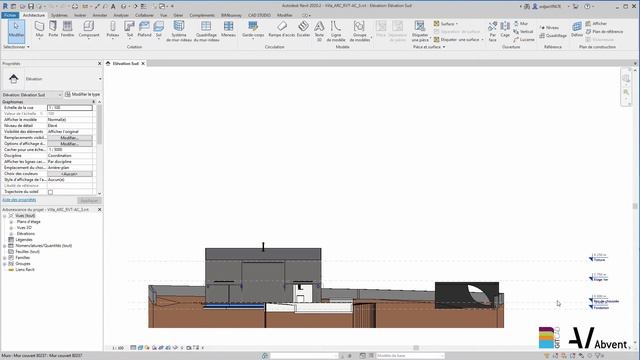Select the Fenêtre (window) tool
The height and width of the screenshot is (360, 640).
[x=67, y=29]
